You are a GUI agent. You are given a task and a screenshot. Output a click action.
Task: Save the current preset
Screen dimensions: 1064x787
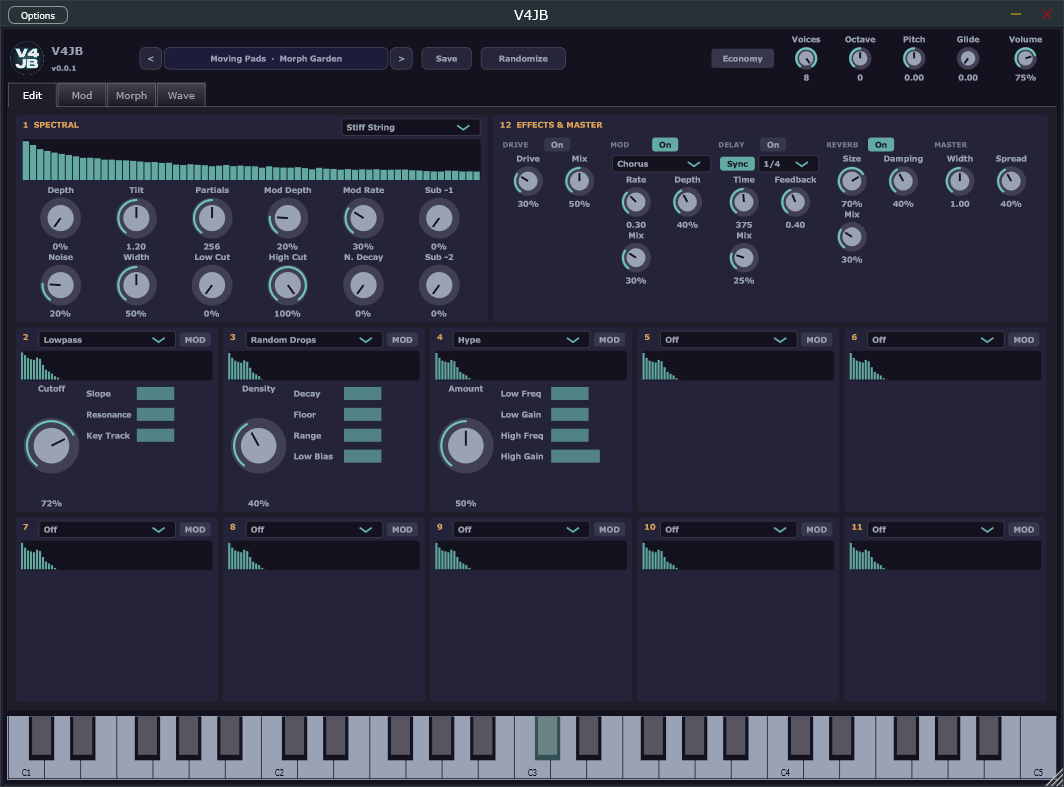446,58
